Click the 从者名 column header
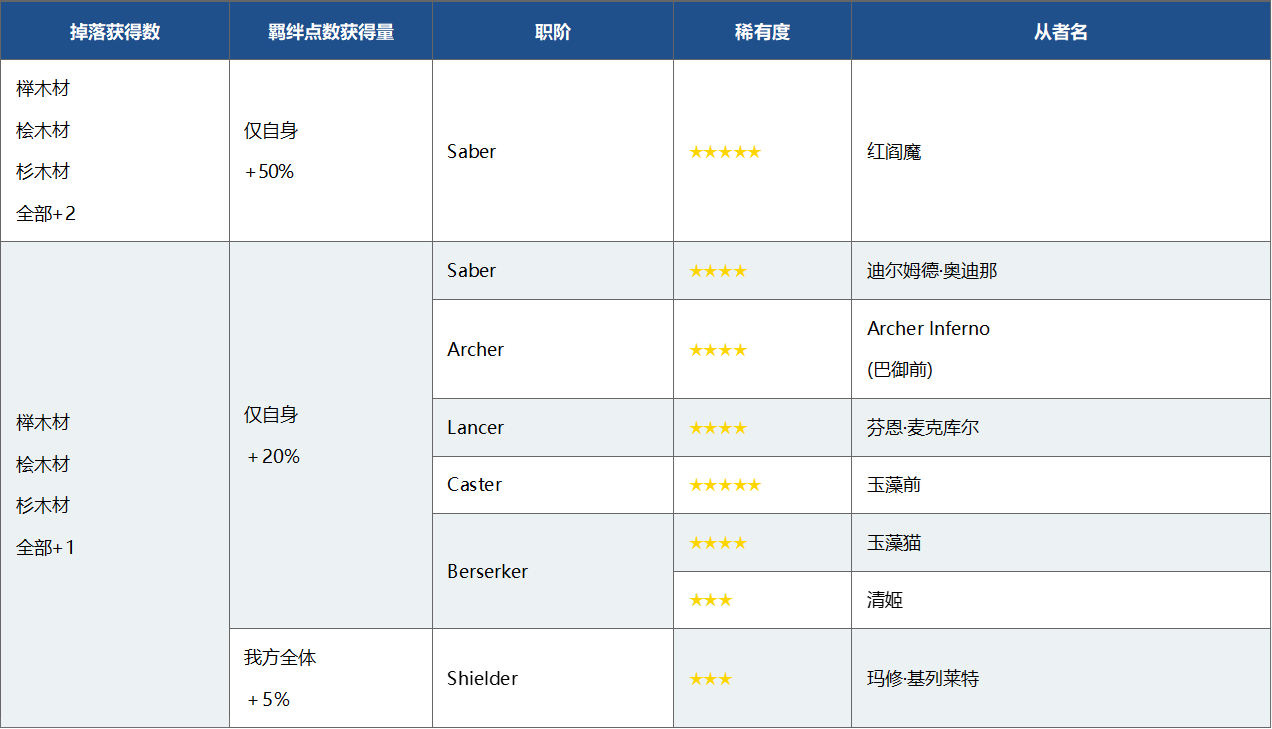Image resolution: width=1272 pixels, height=729 pixels. 1061,32
